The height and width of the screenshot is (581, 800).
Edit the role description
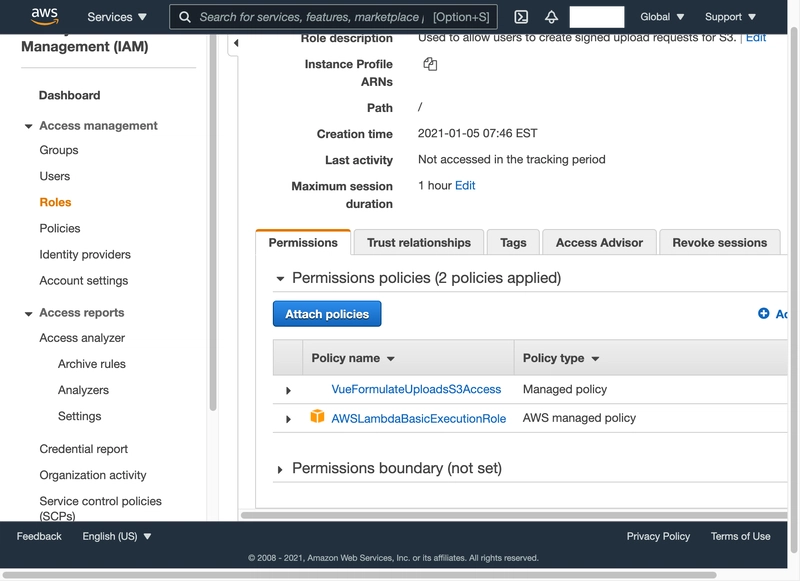[x=756, y=38]
